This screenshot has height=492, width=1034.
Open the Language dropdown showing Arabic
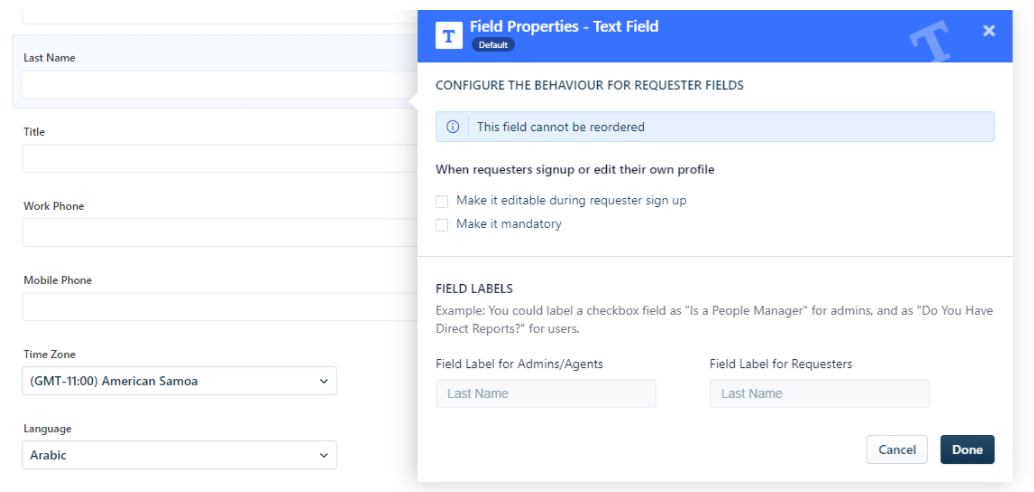click(179, 455)
